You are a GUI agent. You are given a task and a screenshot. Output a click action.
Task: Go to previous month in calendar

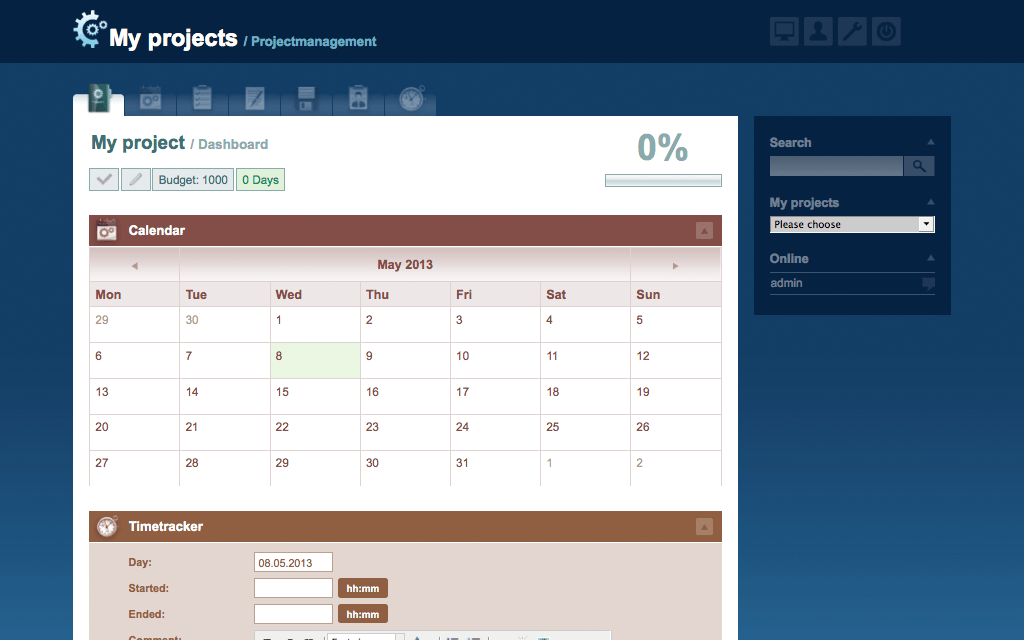point(134,266)
